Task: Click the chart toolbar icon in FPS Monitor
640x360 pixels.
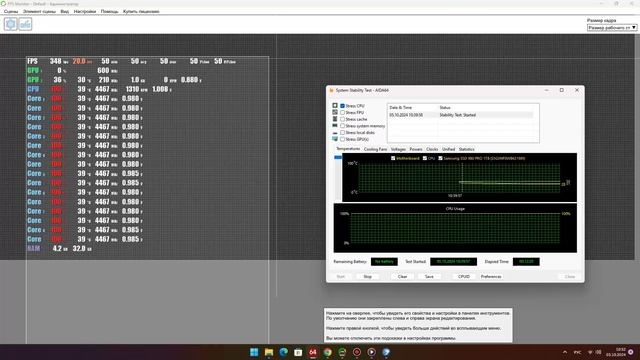Action: (25, 24)
